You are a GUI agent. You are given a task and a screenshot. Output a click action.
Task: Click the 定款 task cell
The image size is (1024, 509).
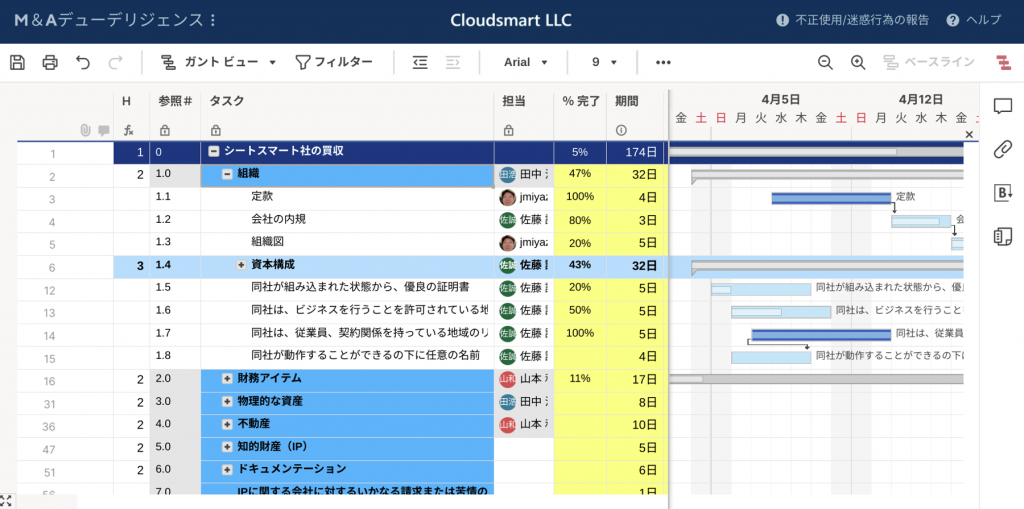pos(347,197)
